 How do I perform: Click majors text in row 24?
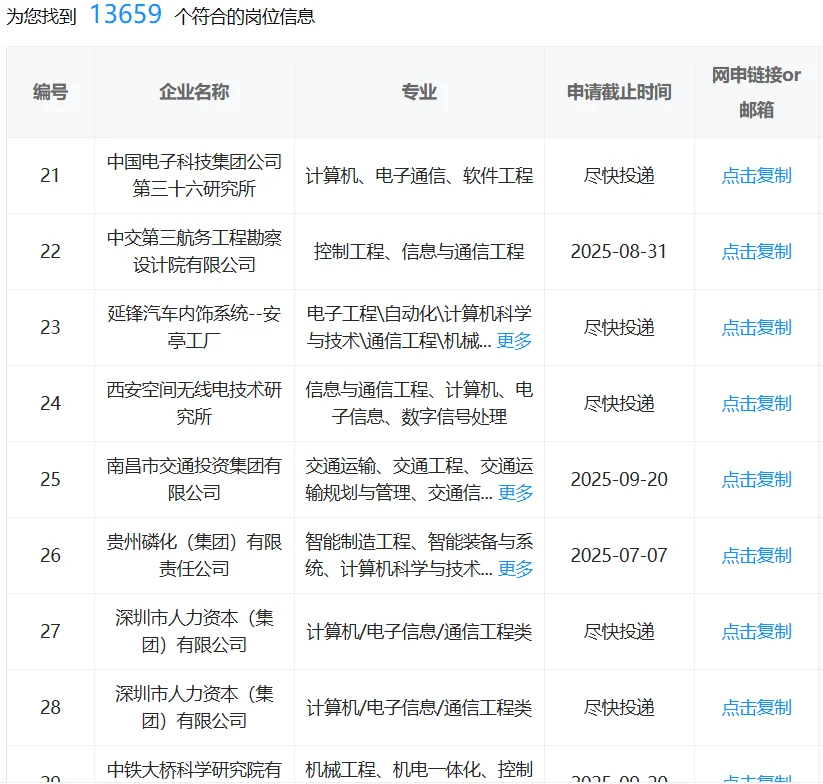[419, 404]
